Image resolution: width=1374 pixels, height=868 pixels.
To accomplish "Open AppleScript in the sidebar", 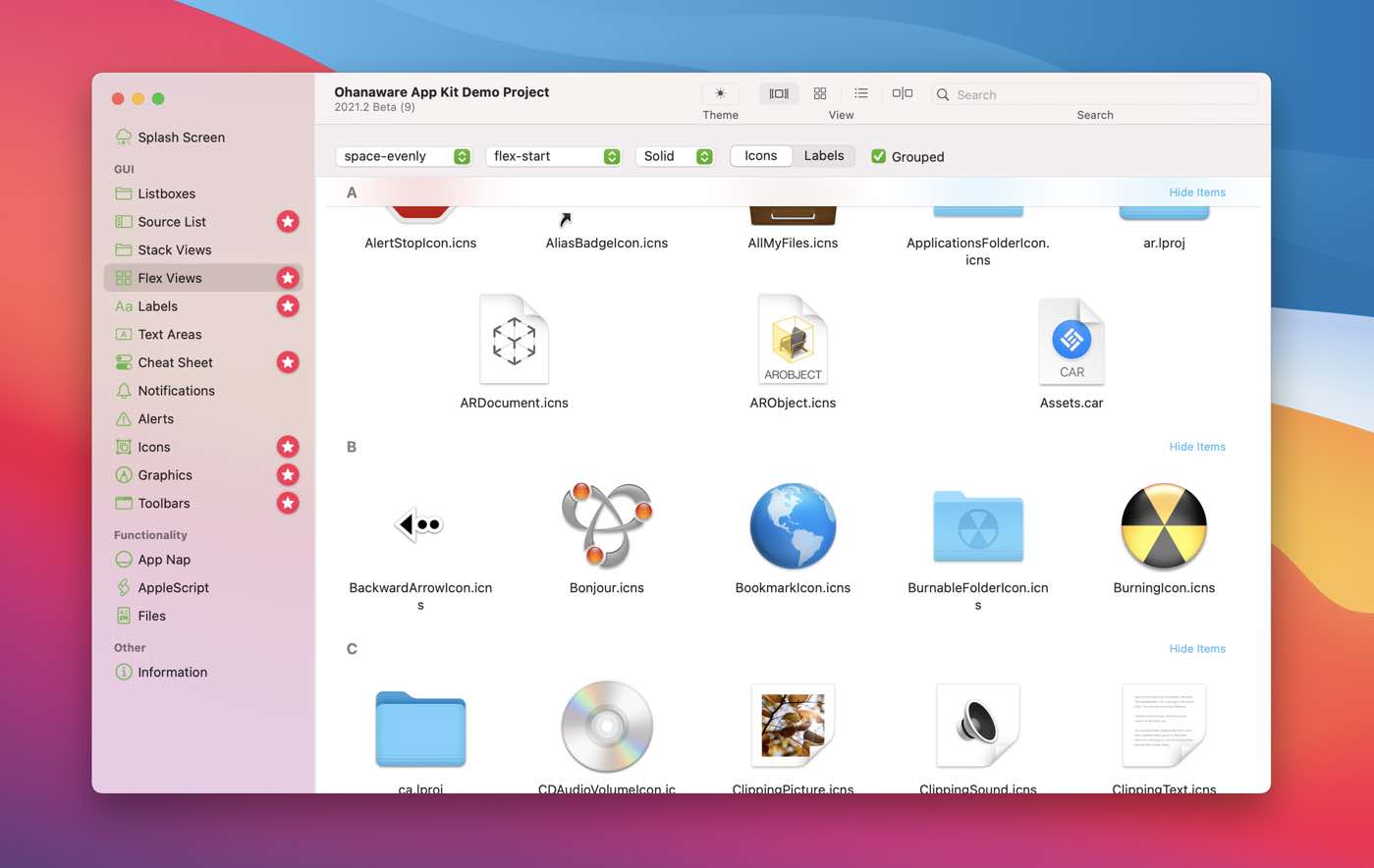I will [x=203, y=588].
